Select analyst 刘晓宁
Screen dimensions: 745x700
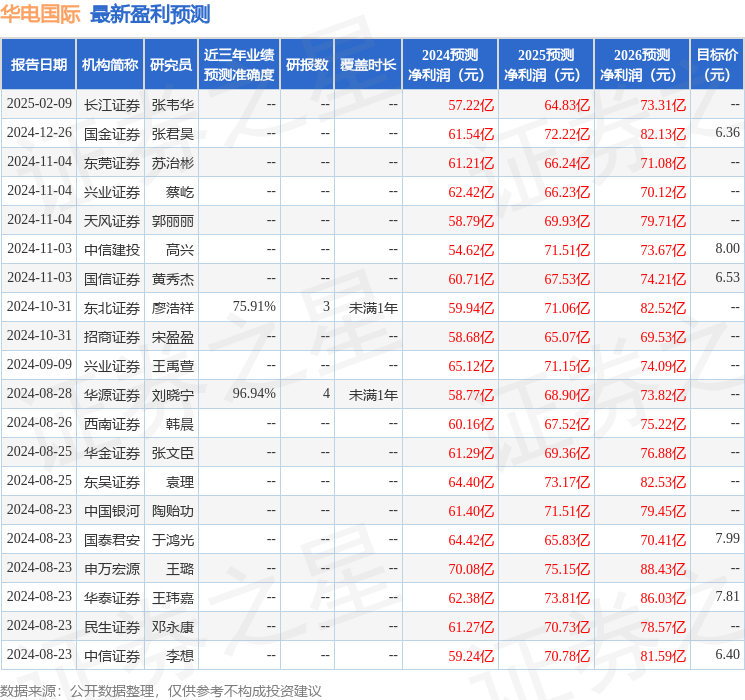tap(173, 395)
